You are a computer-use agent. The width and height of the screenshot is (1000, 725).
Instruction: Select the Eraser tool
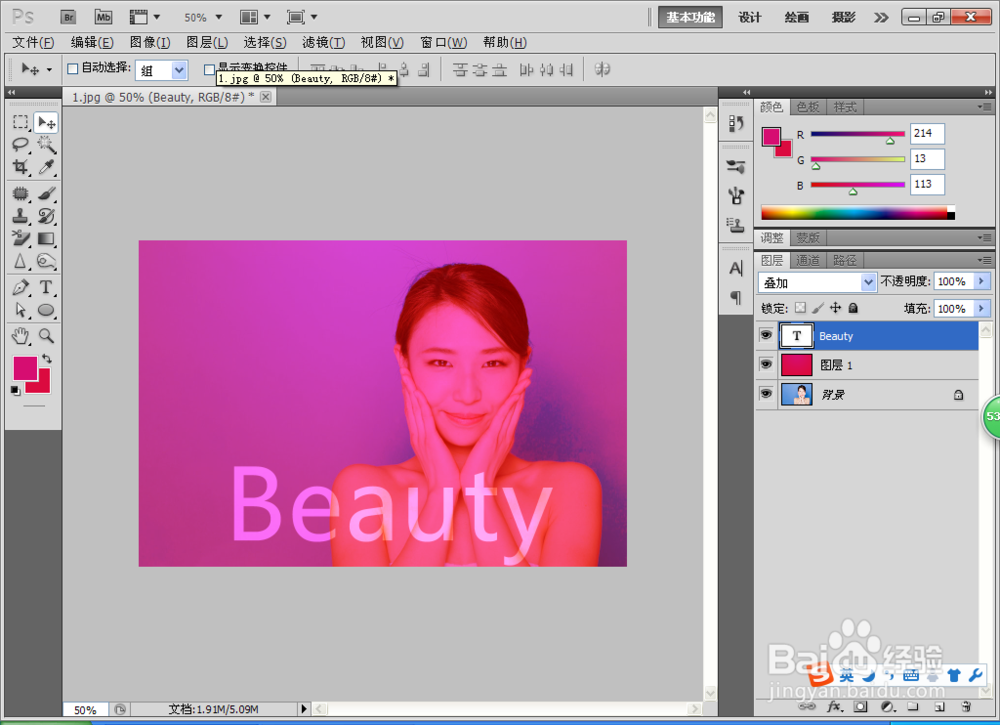coord(20,238)
